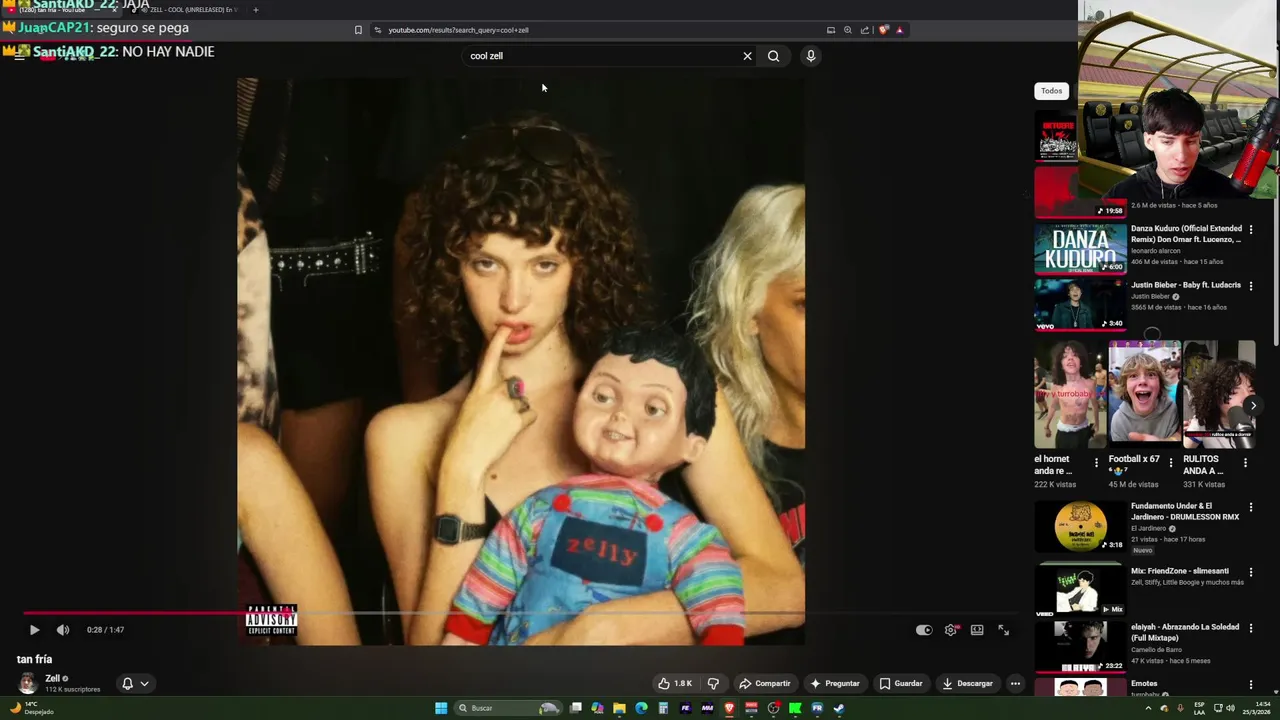This screenshot has height=720, width=1280.
Task: Switch to theater mode view
Action: point(977,630)
